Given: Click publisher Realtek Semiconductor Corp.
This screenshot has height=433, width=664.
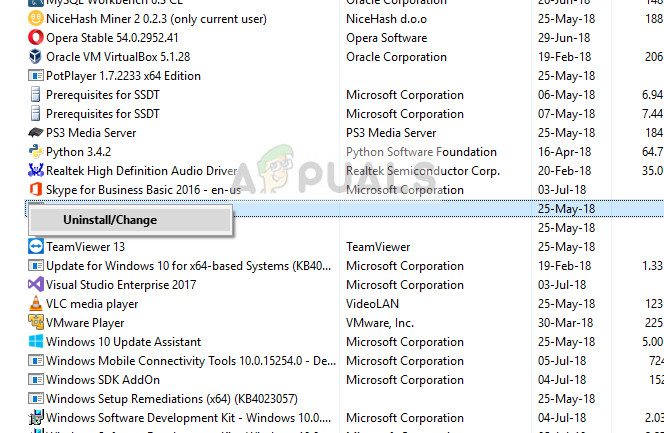Looking at the screenshot, I should click(x=423, y=171).
